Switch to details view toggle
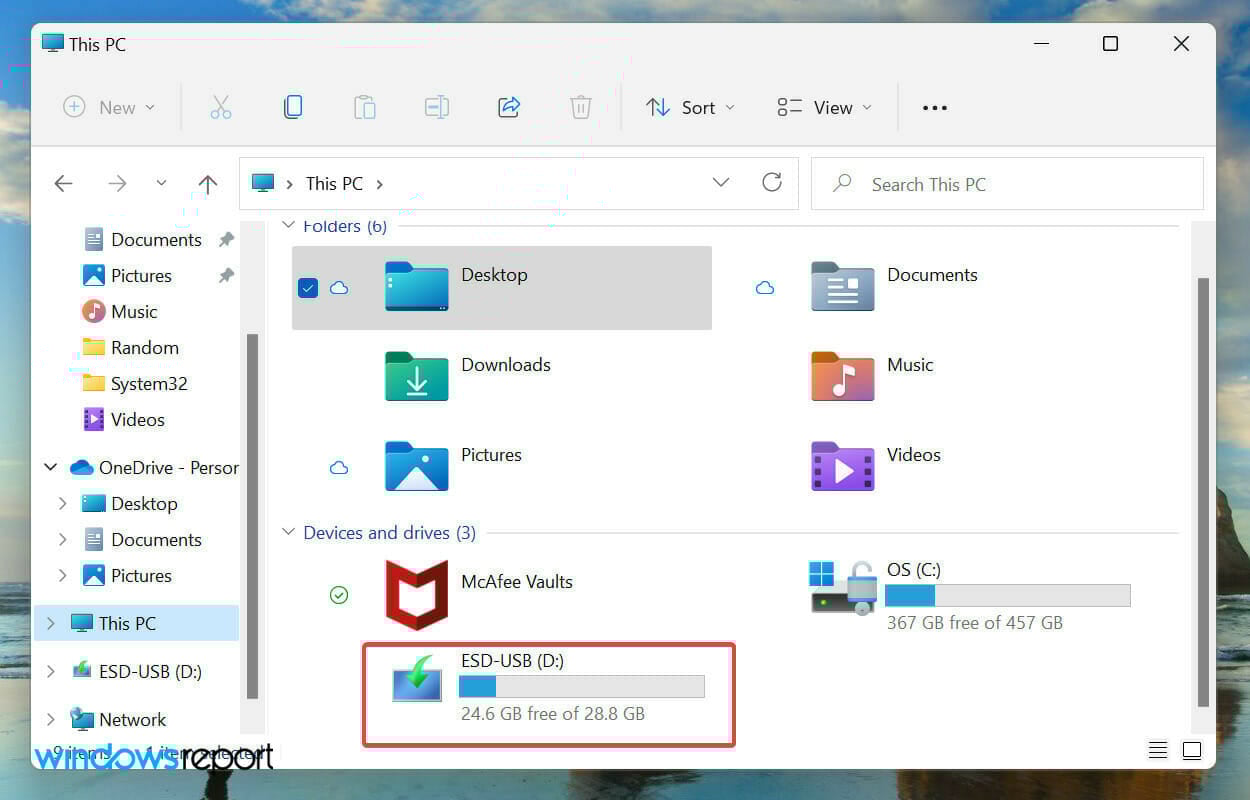This screenshot has width=1250, height=800. (x=1158, y=750)
